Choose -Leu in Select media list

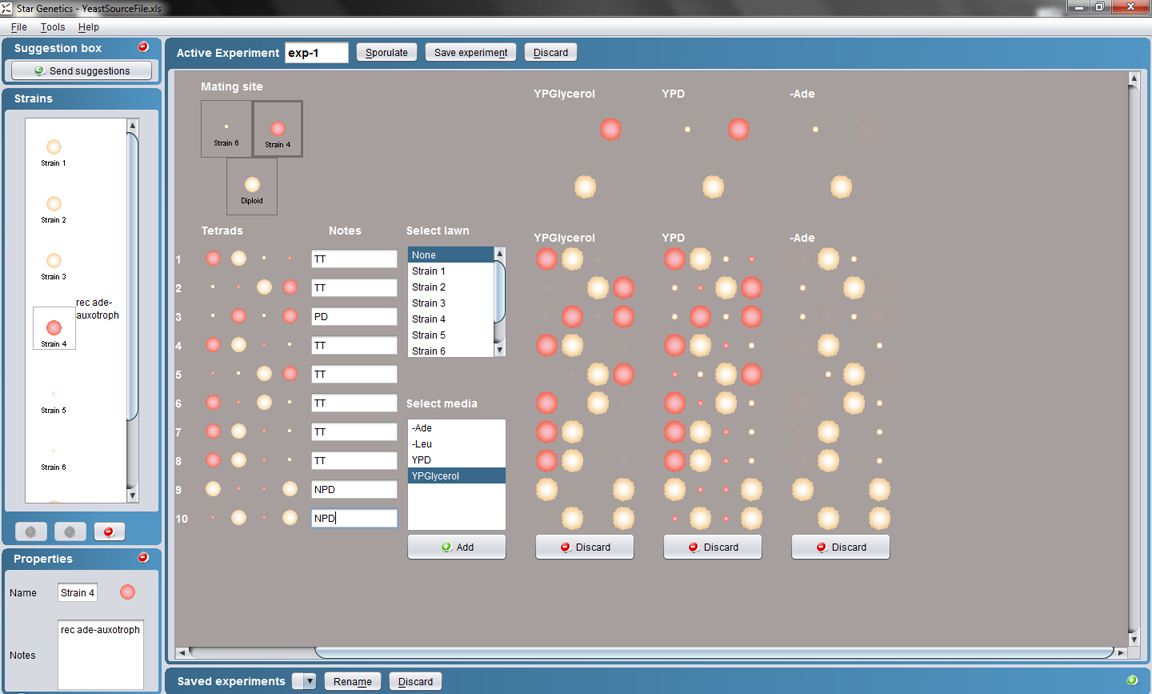point(422,444)
